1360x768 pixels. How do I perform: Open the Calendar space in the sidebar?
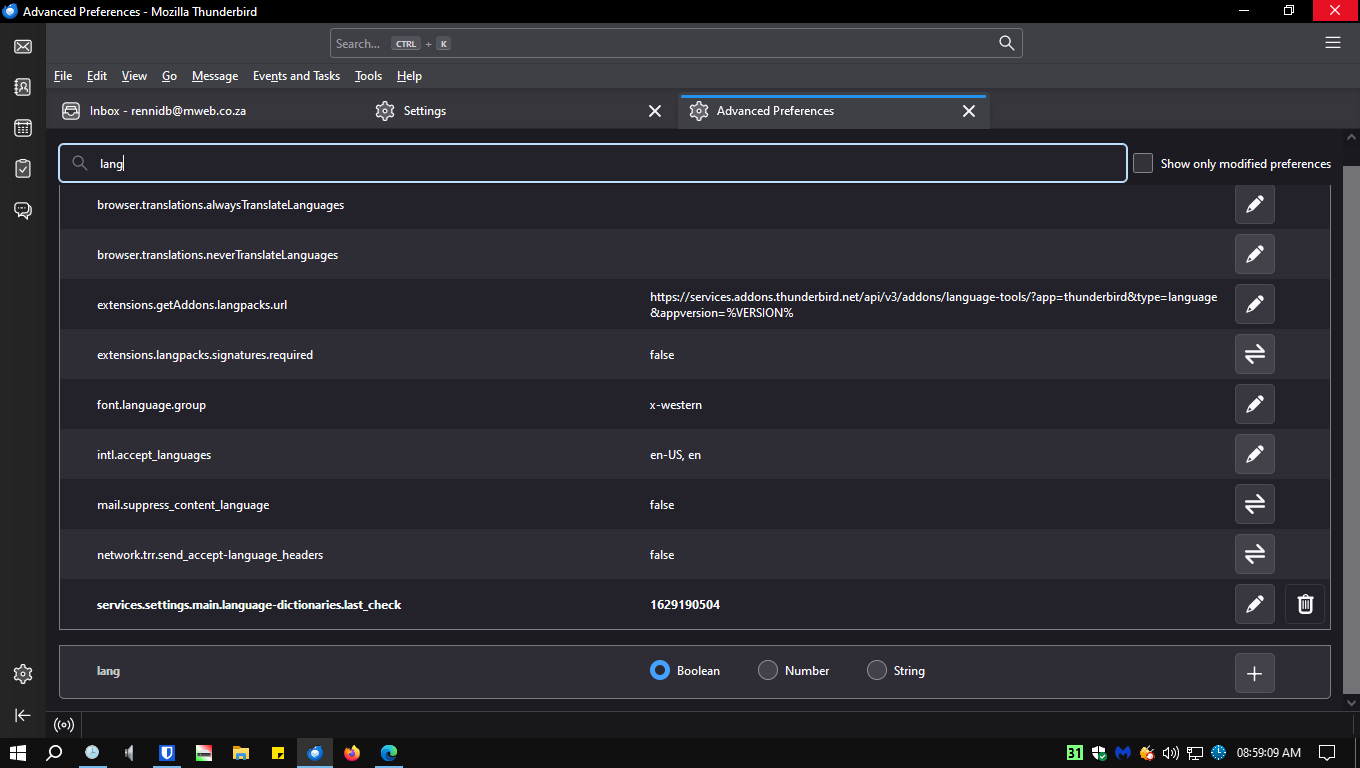click(x=23, y=128)
